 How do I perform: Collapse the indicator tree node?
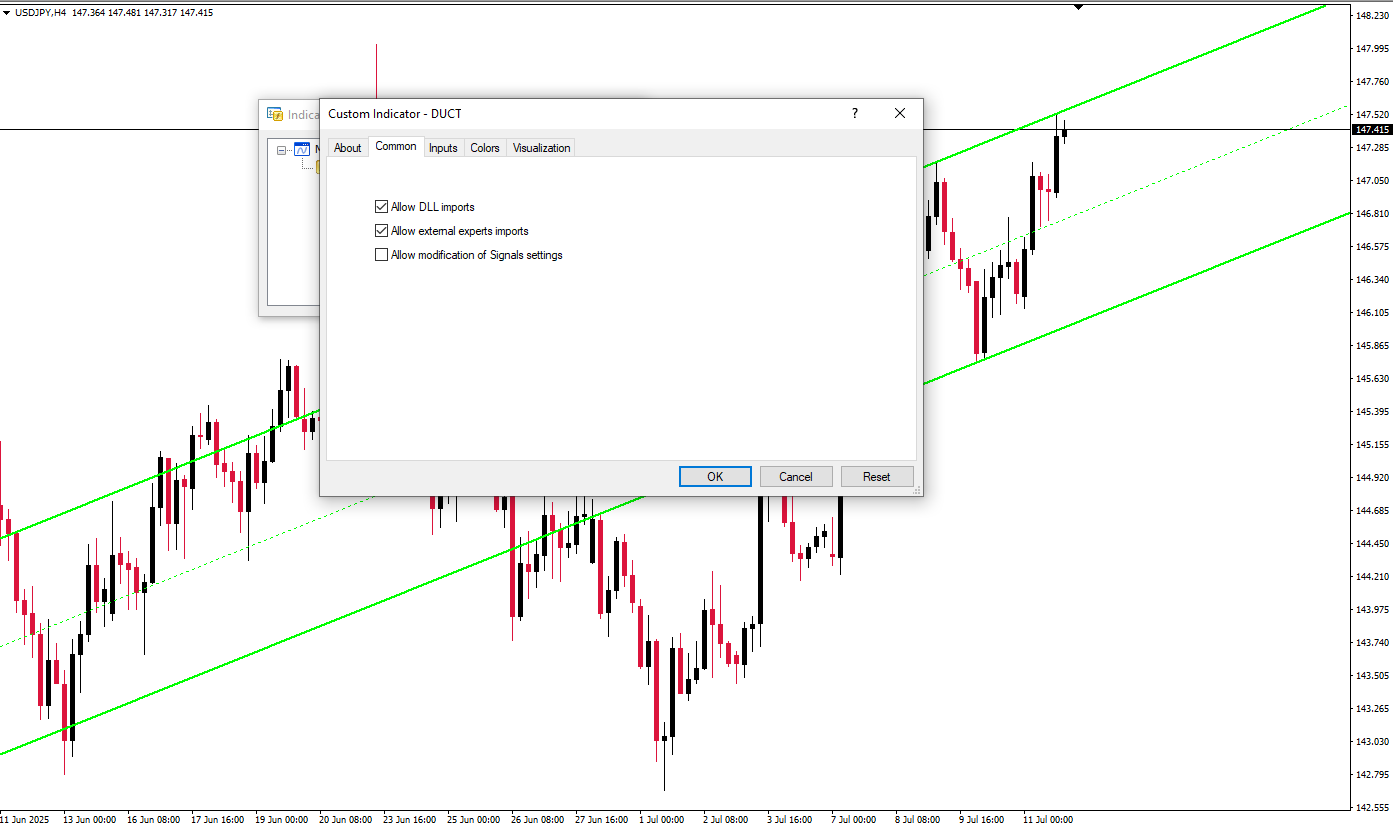coord(282,150)
